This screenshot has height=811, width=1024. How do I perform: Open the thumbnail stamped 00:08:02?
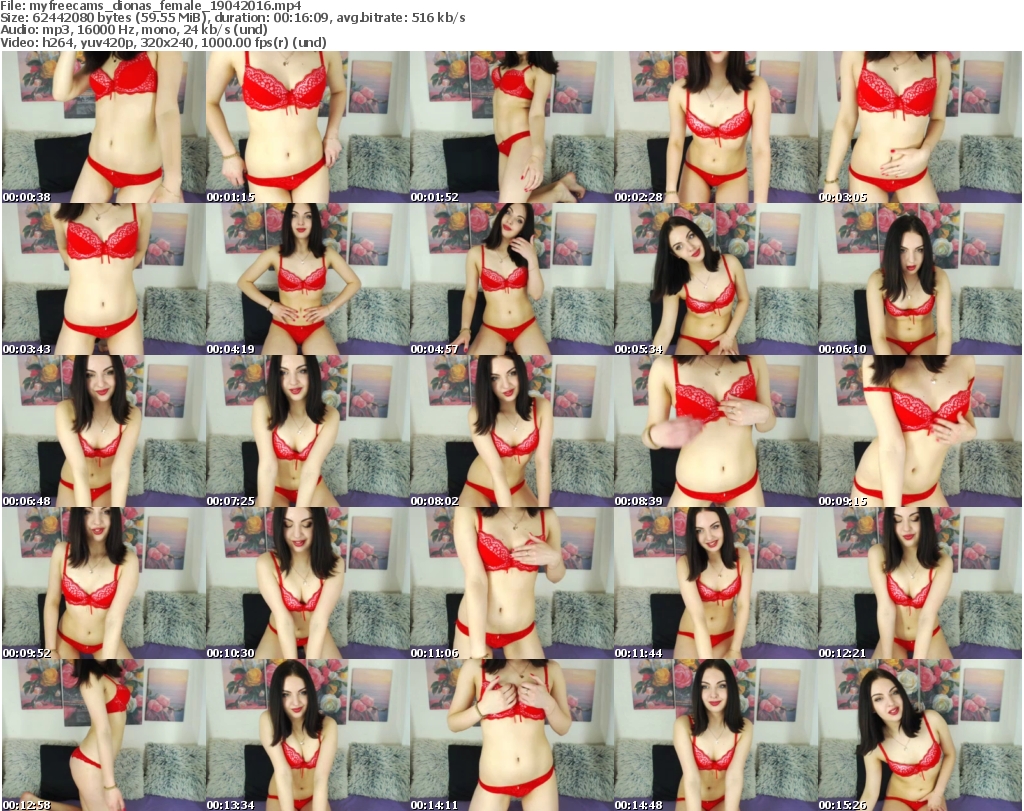[x=511, y=432]
